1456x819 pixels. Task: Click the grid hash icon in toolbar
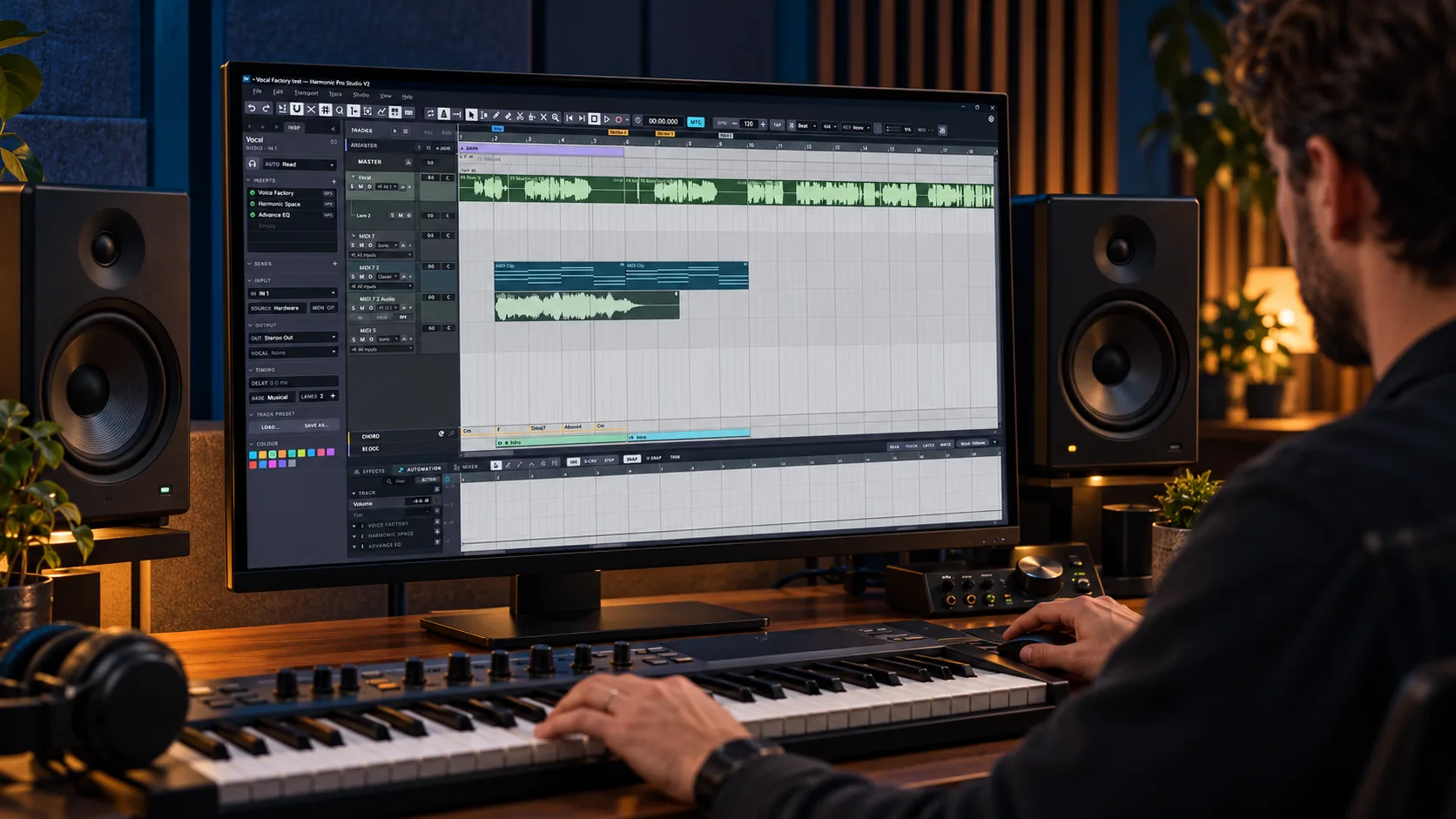point(326,110)
